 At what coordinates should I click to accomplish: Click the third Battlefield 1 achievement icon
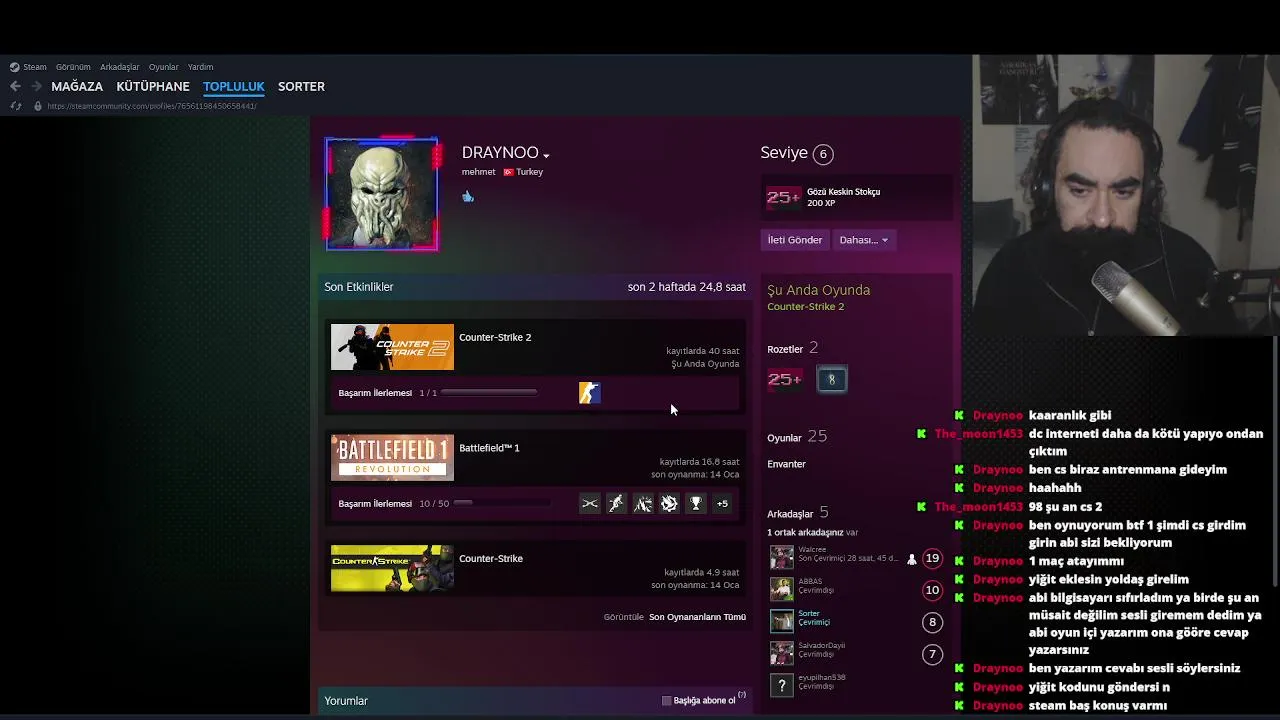coord(643,504)
